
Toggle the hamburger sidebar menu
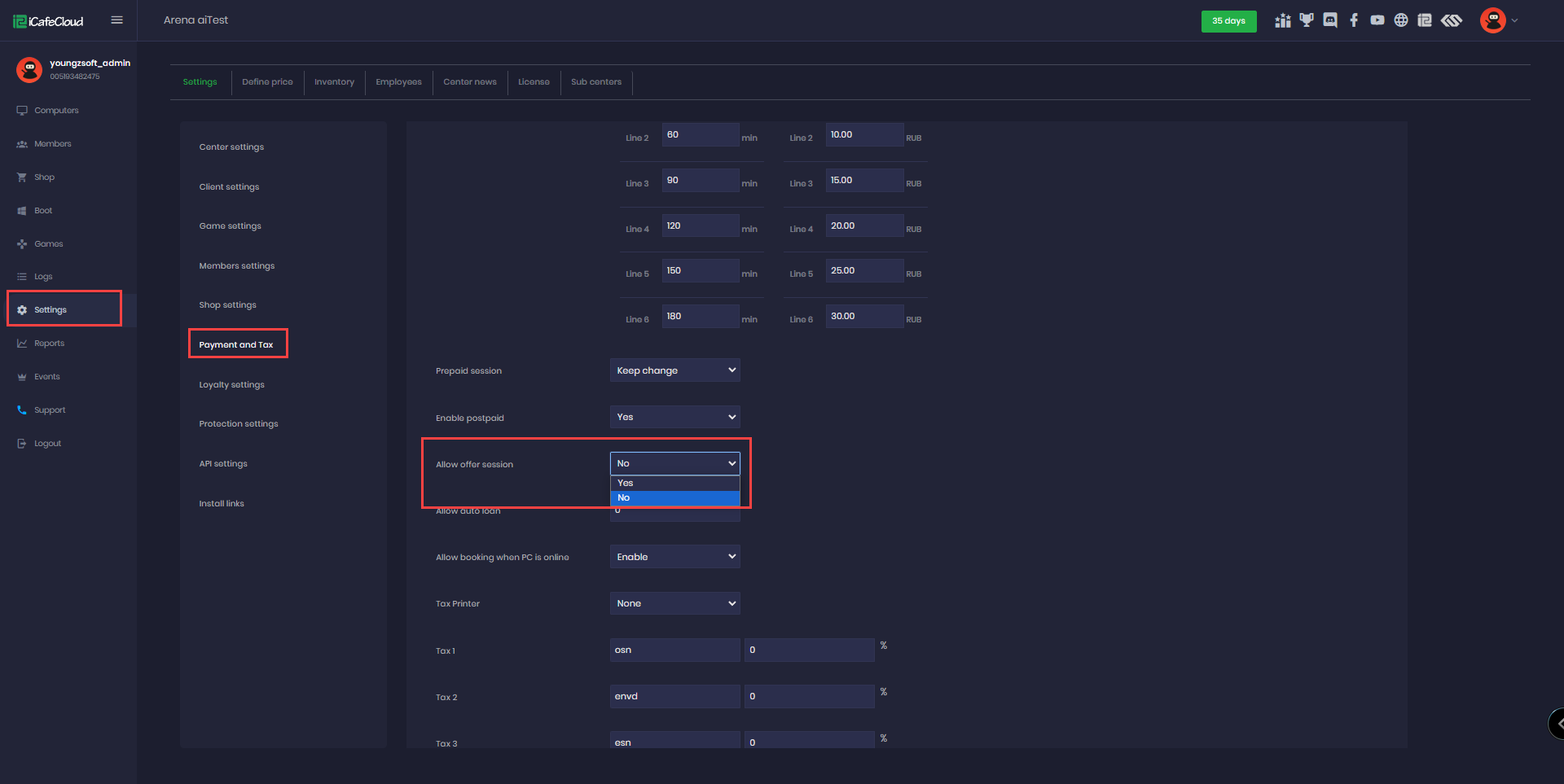(116, 20)
